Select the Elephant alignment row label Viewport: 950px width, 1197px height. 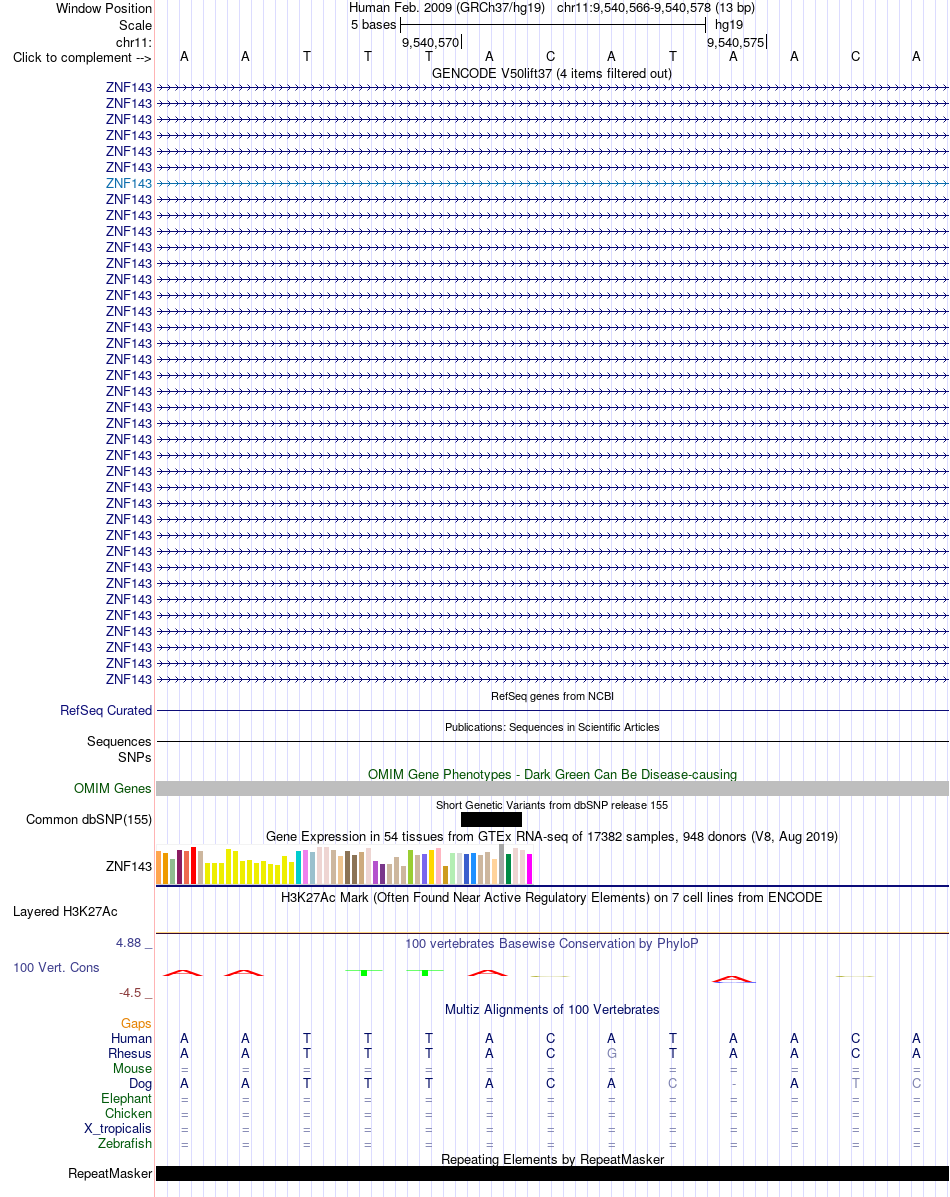point(126,1099)
